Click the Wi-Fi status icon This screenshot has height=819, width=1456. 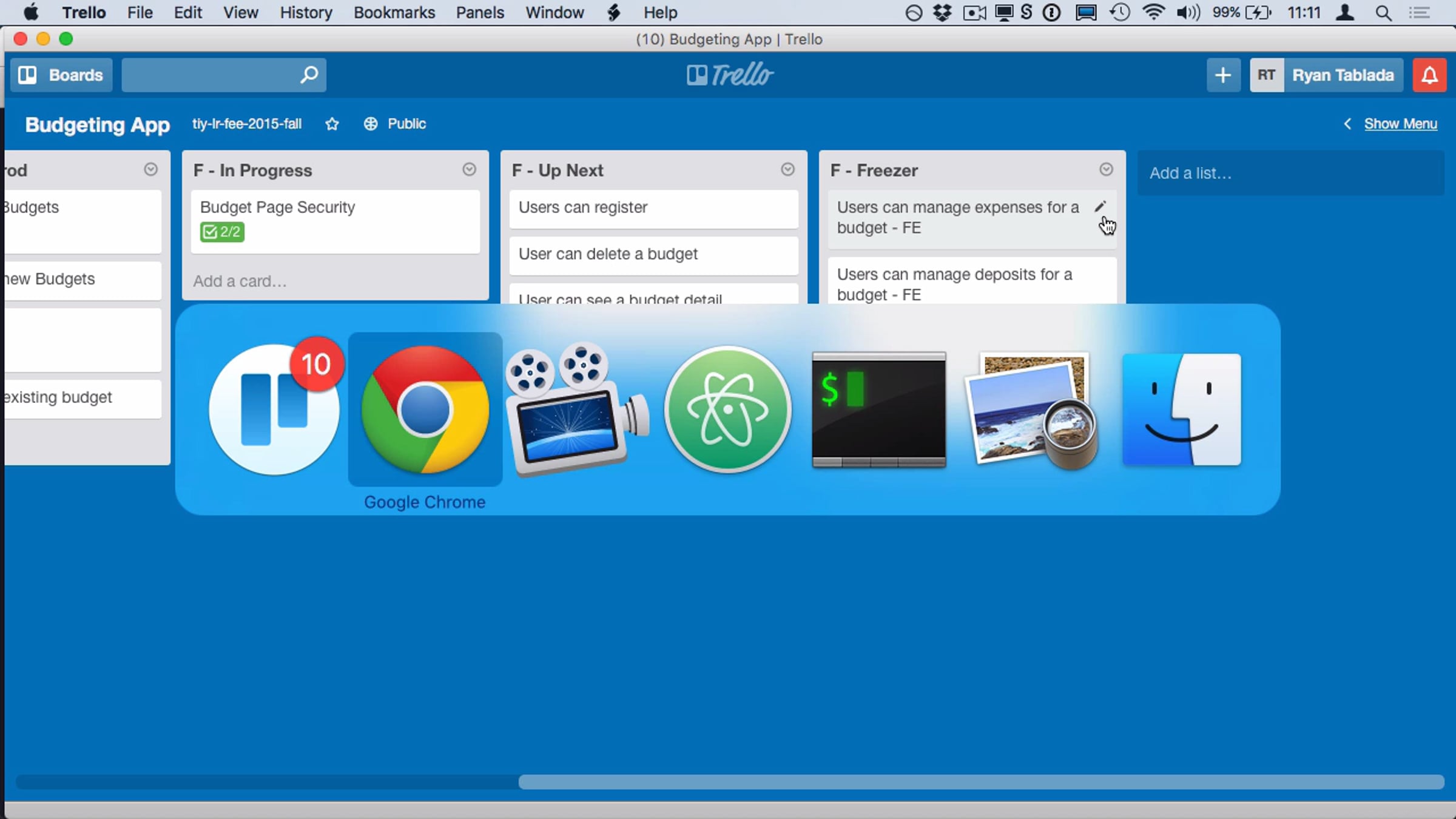(1153, 12)
